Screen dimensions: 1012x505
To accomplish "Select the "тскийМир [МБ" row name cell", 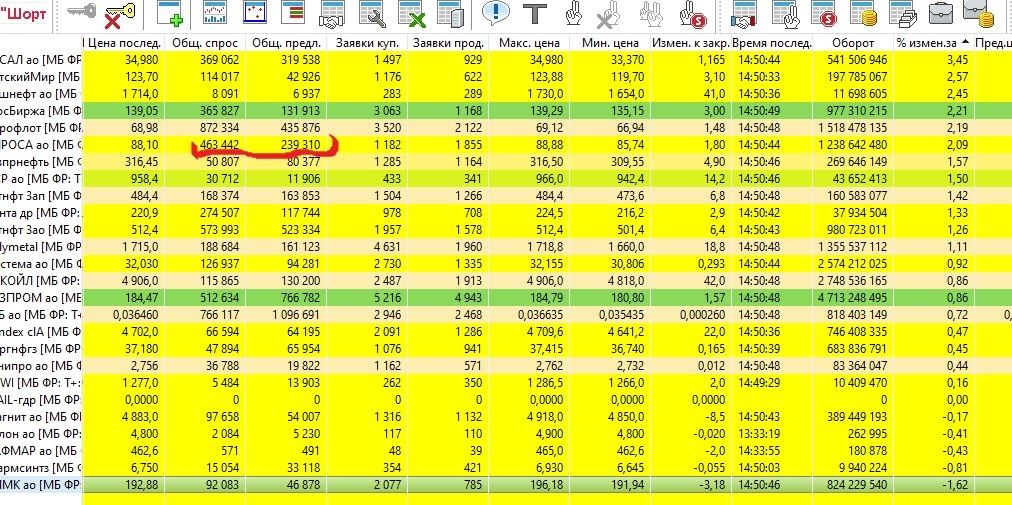I will [x=41, y=77].
